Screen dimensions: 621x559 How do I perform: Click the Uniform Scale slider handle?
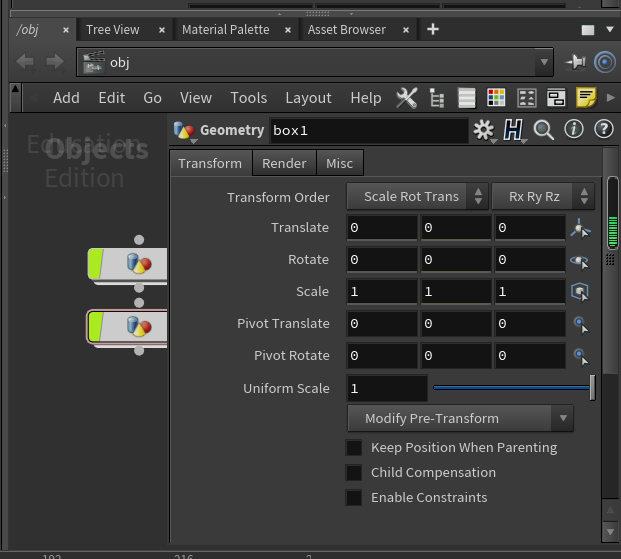pos(592,387)
